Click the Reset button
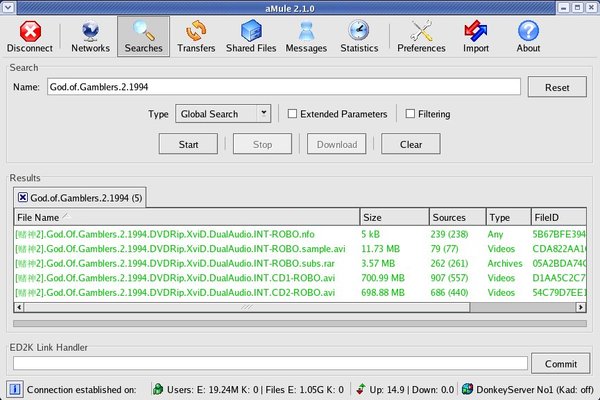The image size is (600, 400). (557, 87)
